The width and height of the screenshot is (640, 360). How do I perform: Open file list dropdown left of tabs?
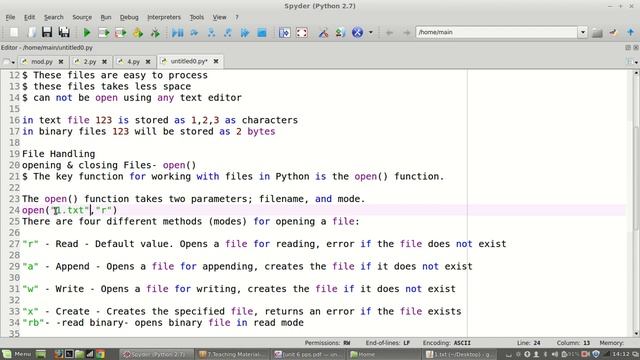pos(8,62)
